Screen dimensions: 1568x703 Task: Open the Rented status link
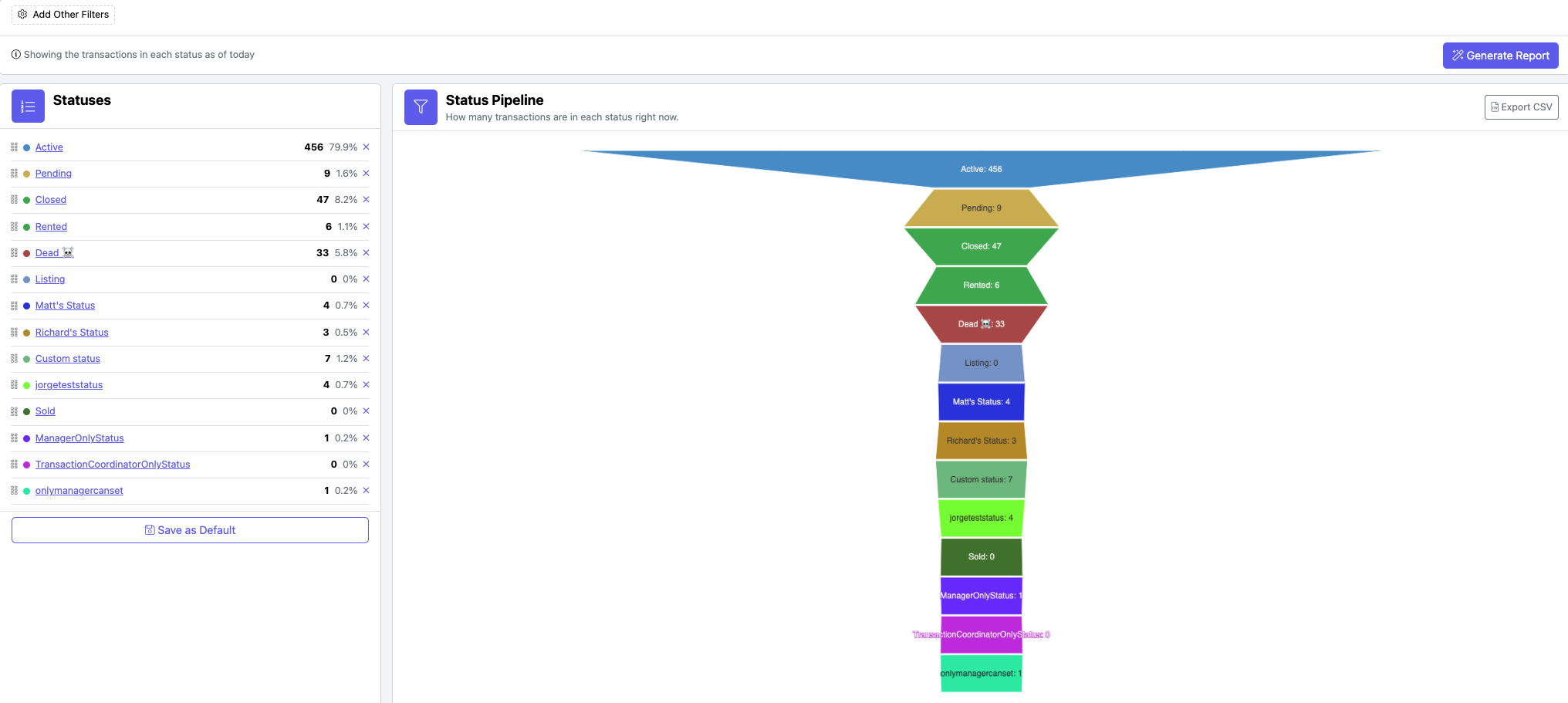click(x=51, y=227)
